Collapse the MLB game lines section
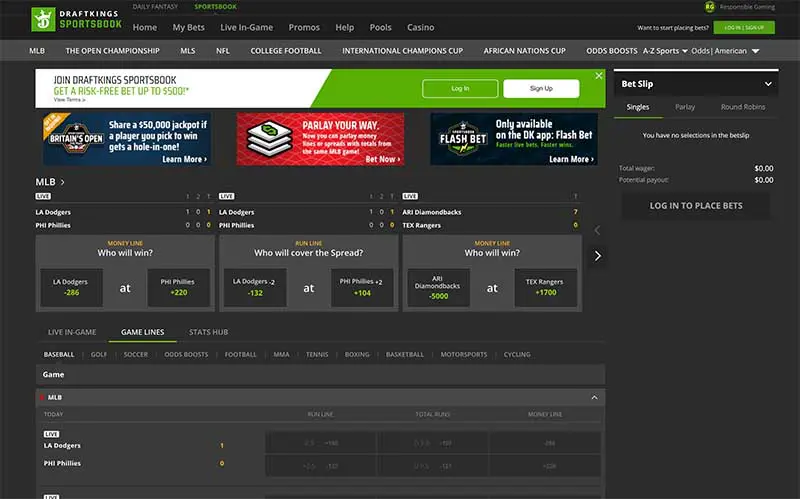 coord(595,397)
